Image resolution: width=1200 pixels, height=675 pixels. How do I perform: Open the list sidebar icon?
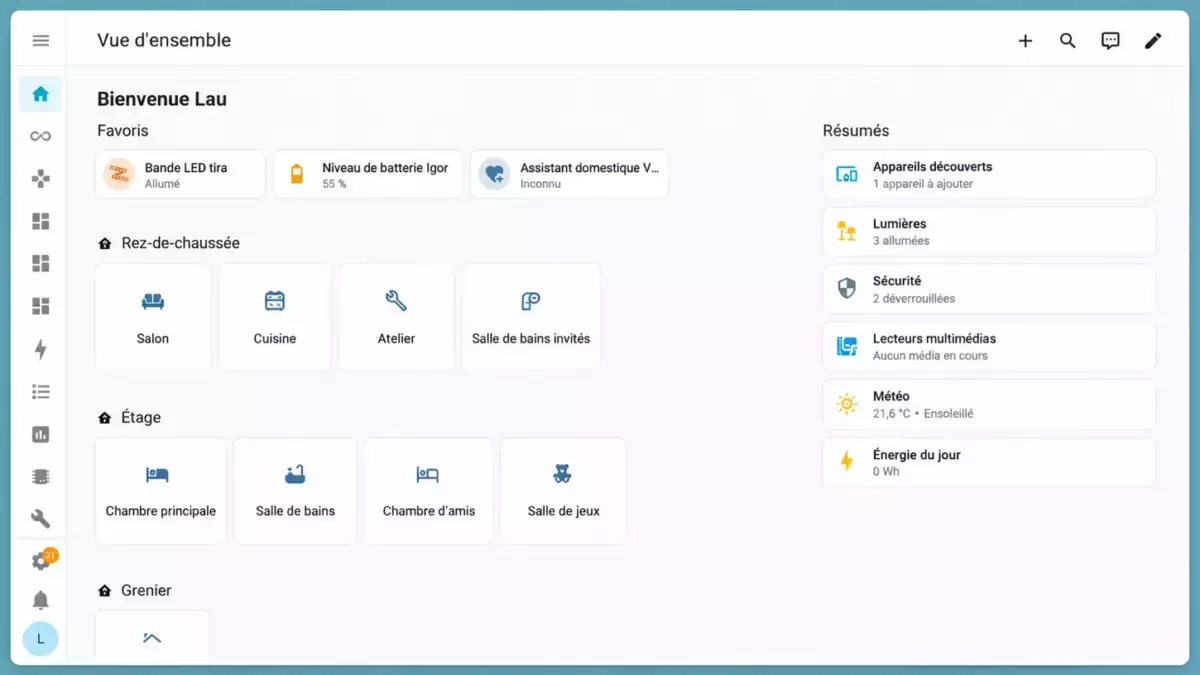pyautogui.click(x=40, y=391)
